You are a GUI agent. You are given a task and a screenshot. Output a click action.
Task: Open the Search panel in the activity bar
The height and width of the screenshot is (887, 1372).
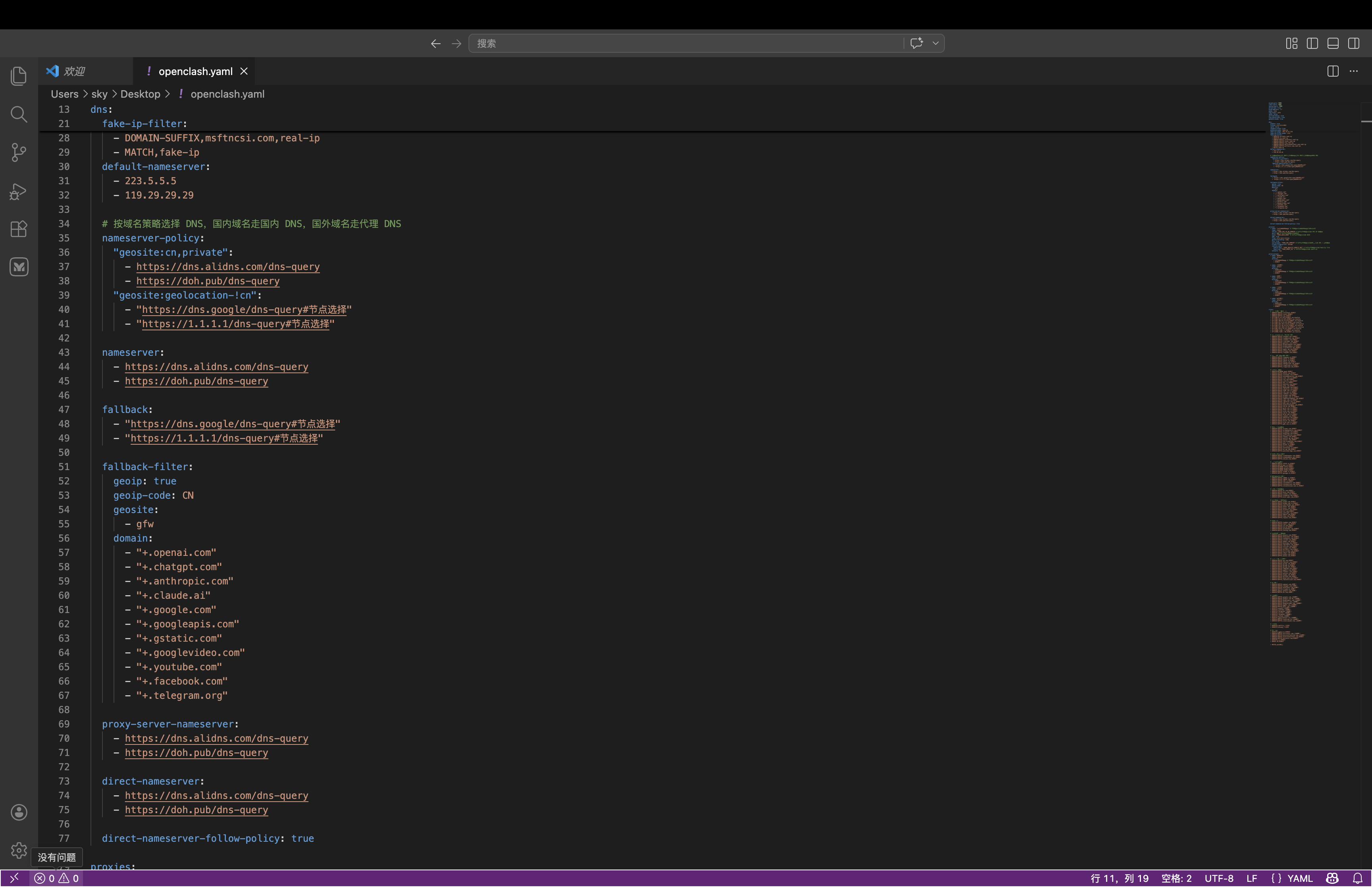18,114
